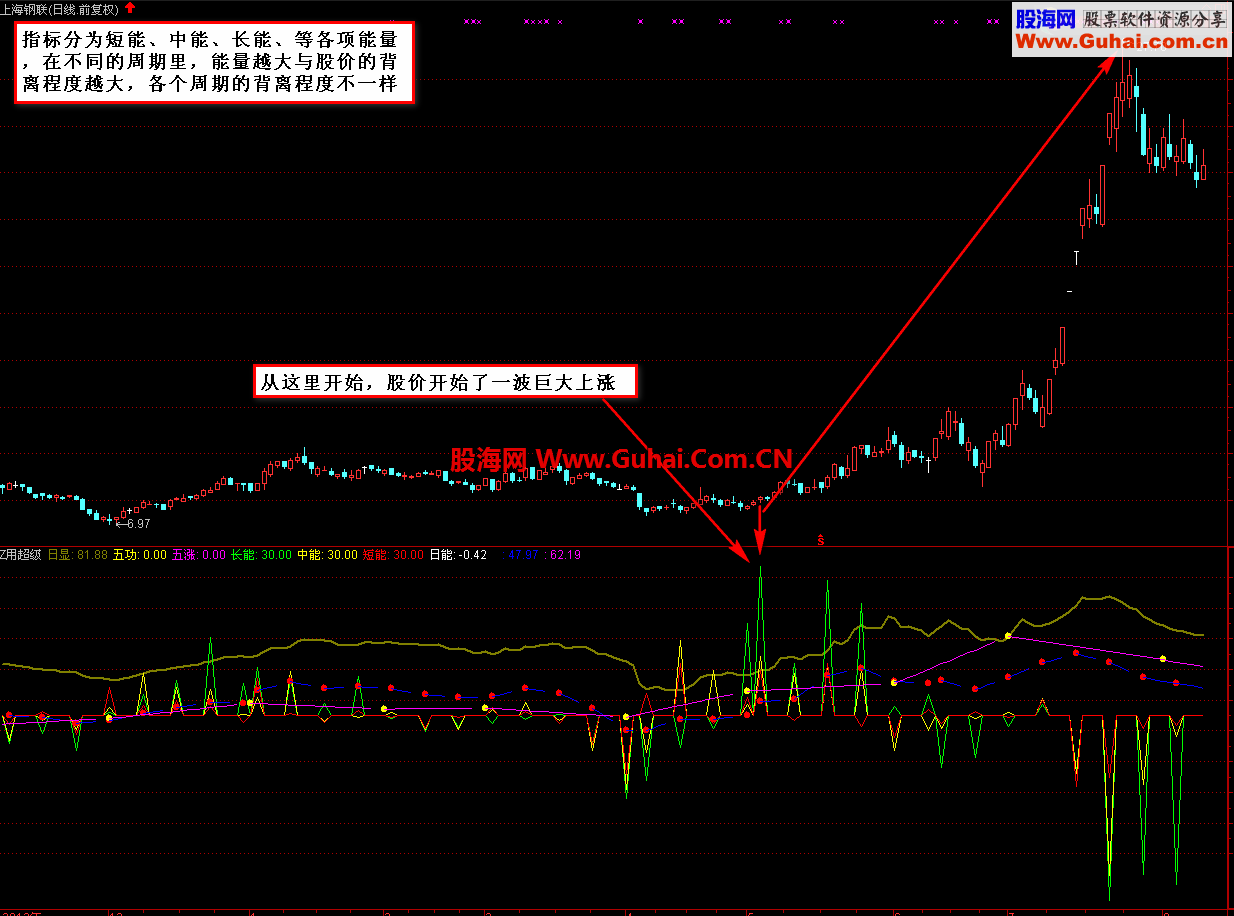Click the indicator name Z用超级

(20, 554)
